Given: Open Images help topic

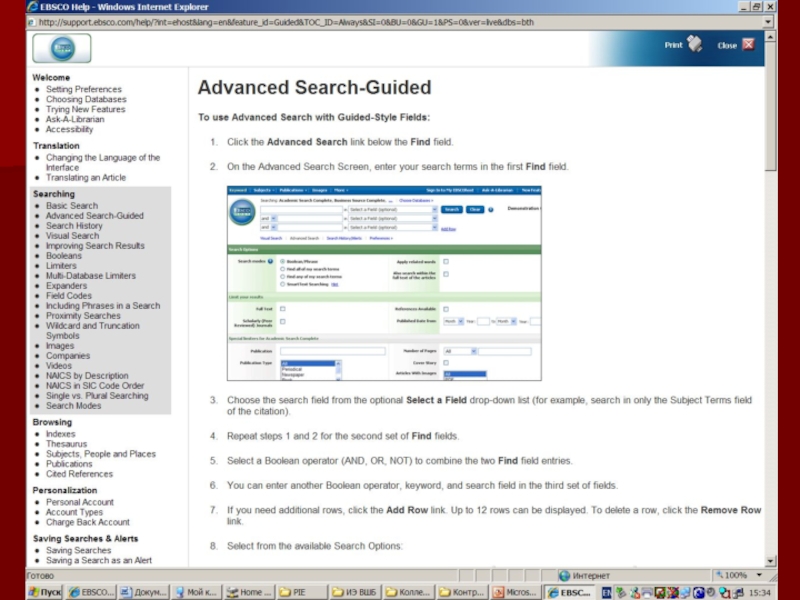Looking at the screenshot, I should click(60, 345).
